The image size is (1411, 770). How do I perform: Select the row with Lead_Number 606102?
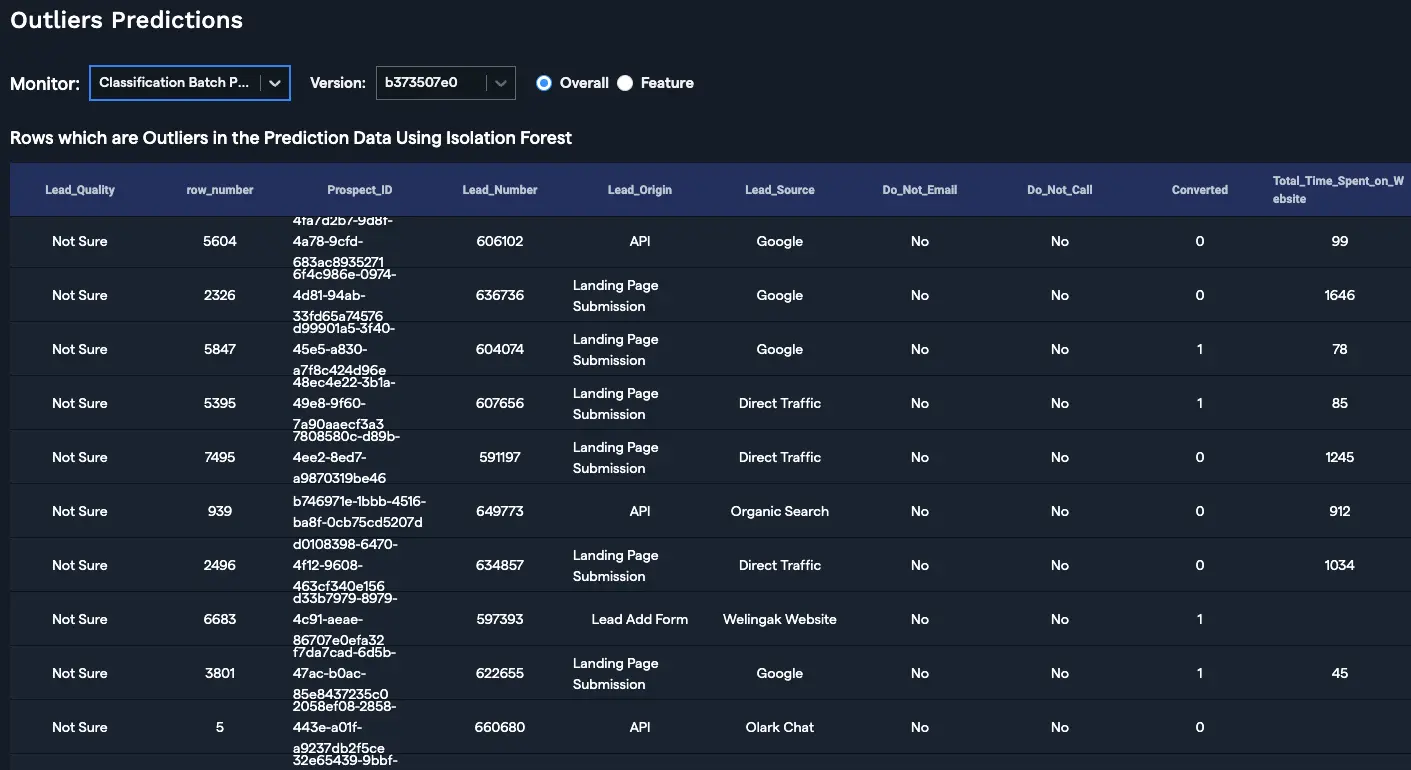click(x=500, y=242)
